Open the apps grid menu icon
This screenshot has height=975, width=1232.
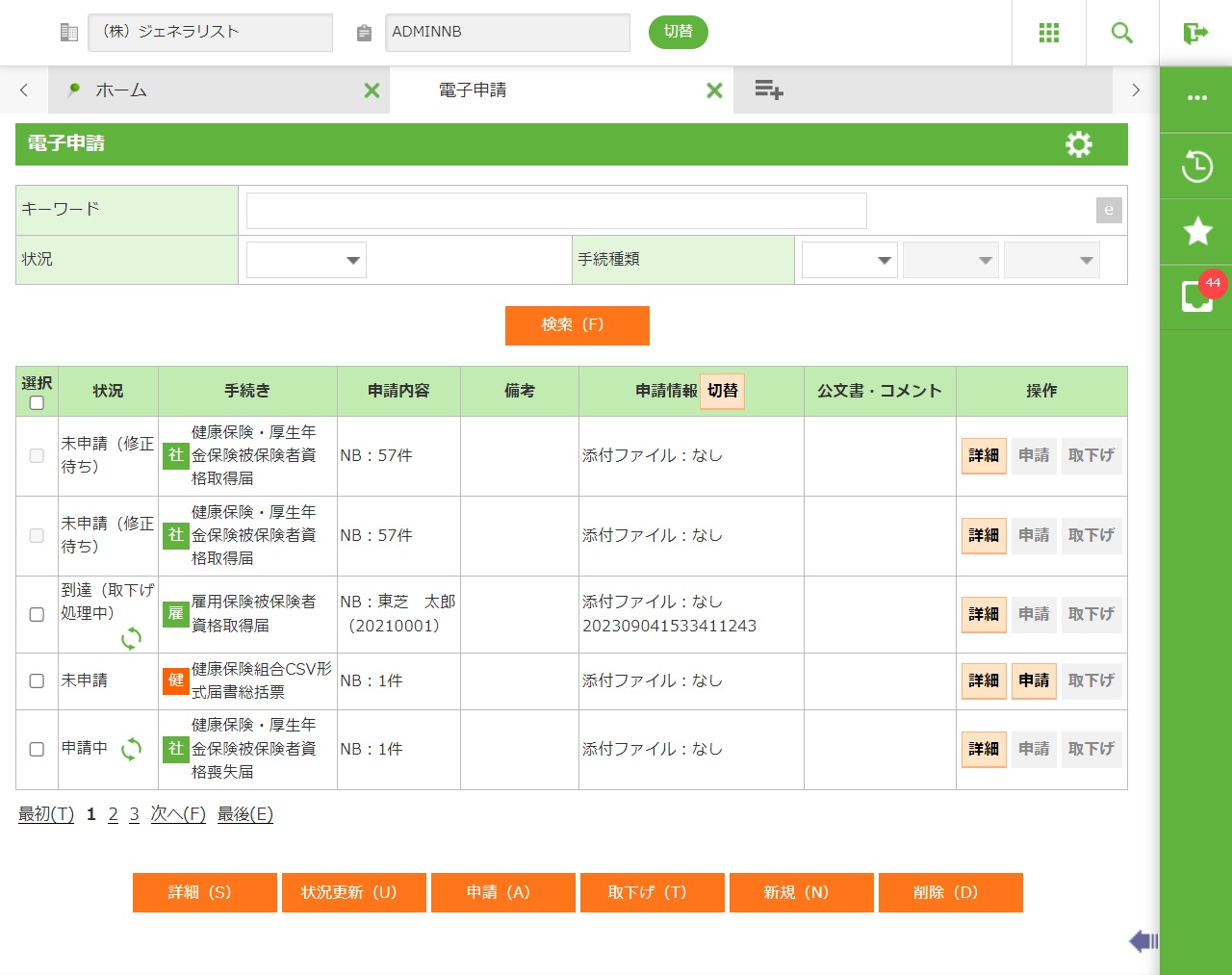tap(1049, 33)
